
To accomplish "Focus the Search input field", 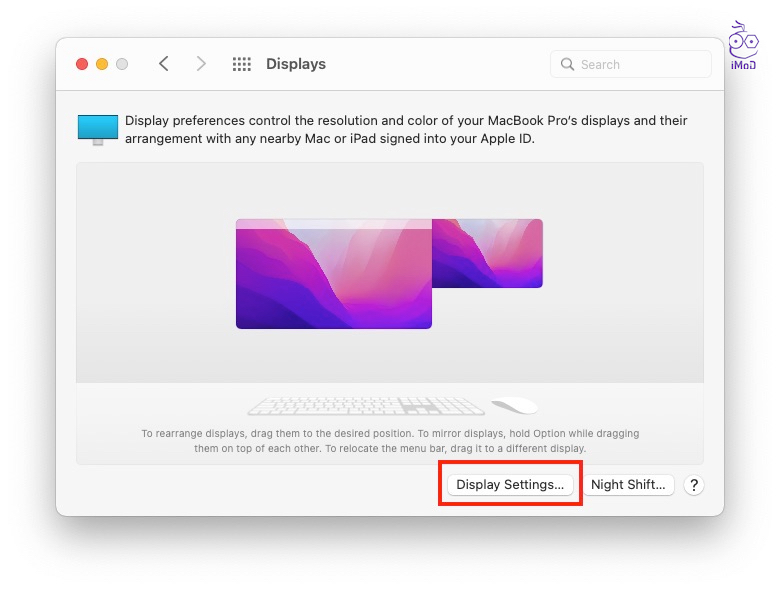I will pyautogui.click(x=640, y=64).
